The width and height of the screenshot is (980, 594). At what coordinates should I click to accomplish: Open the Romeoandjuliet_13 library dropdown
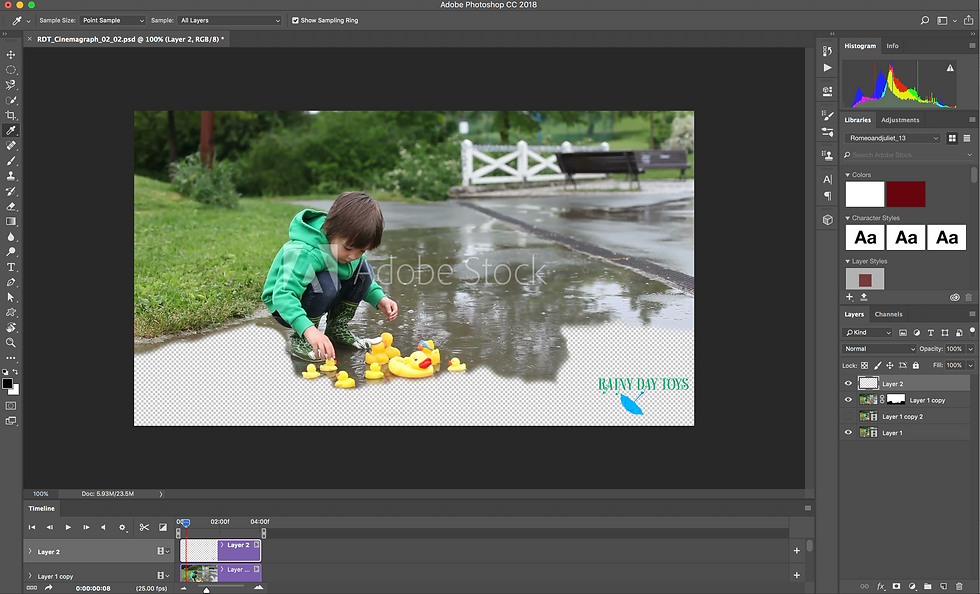click(x=893, y=138)
